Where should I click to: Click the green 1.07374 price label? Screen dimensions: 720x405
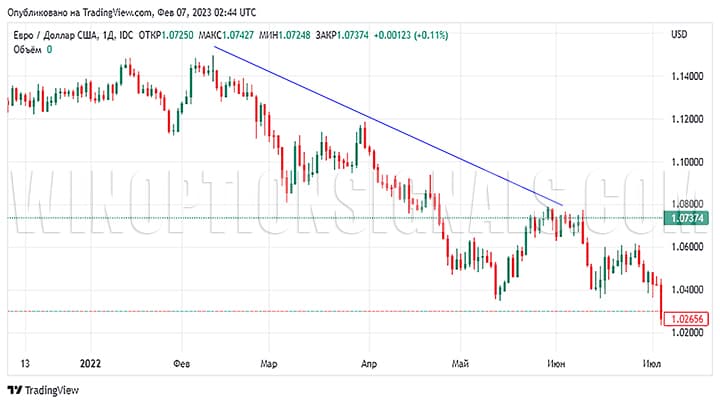(688, 218)
